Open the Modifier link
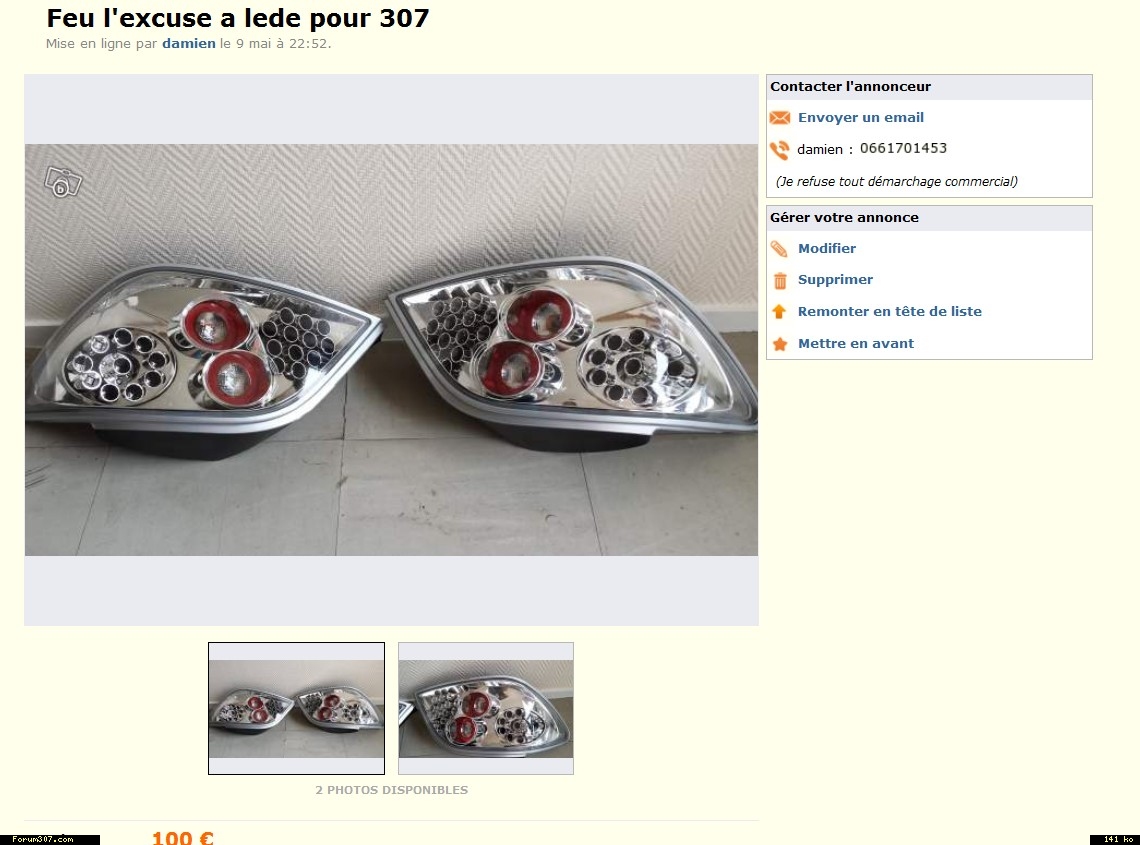This screenshot has height=845, width=1140. coord(827,248)
